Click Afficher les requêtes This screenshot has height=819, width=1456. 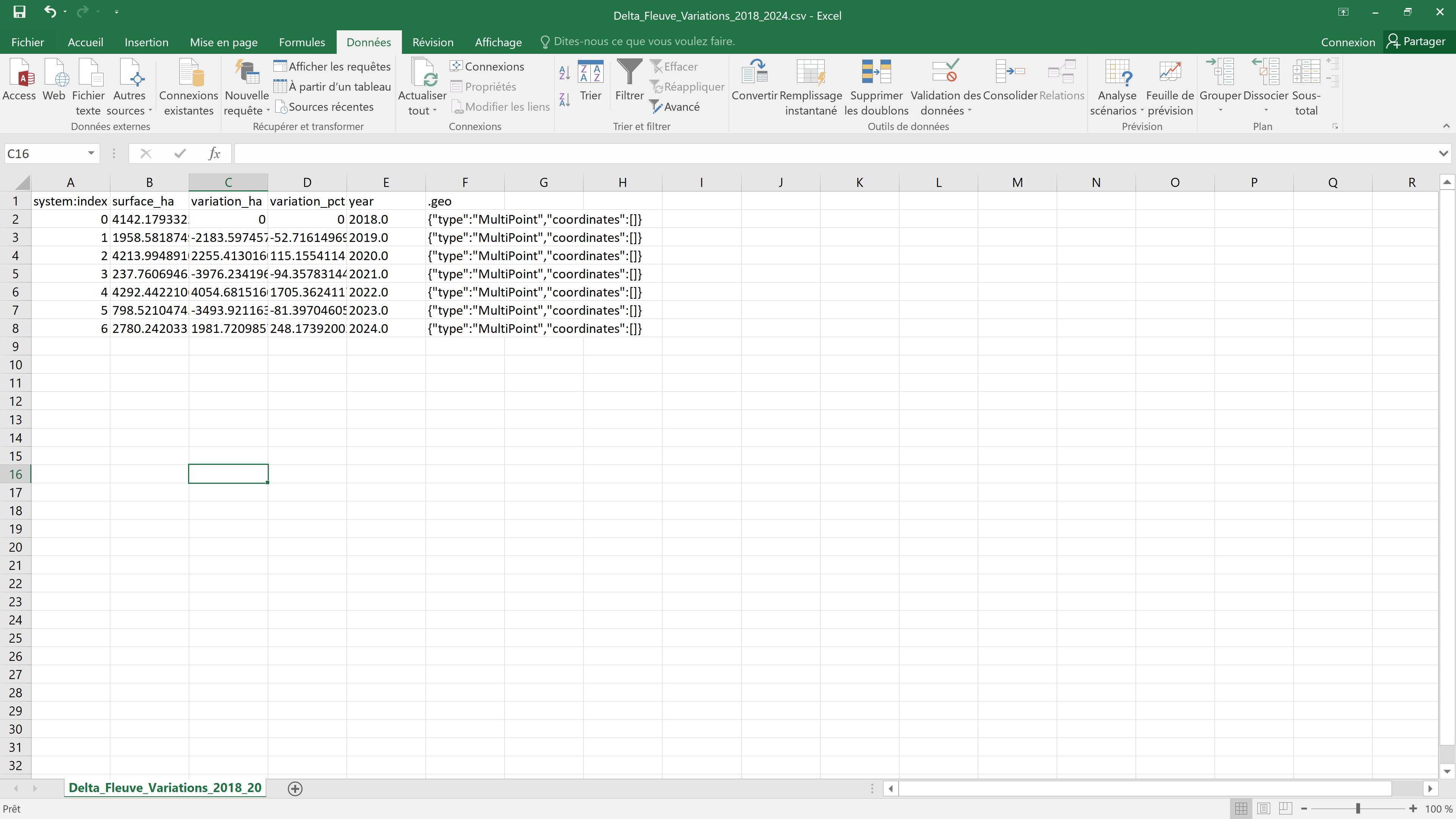tap(333, 67)
